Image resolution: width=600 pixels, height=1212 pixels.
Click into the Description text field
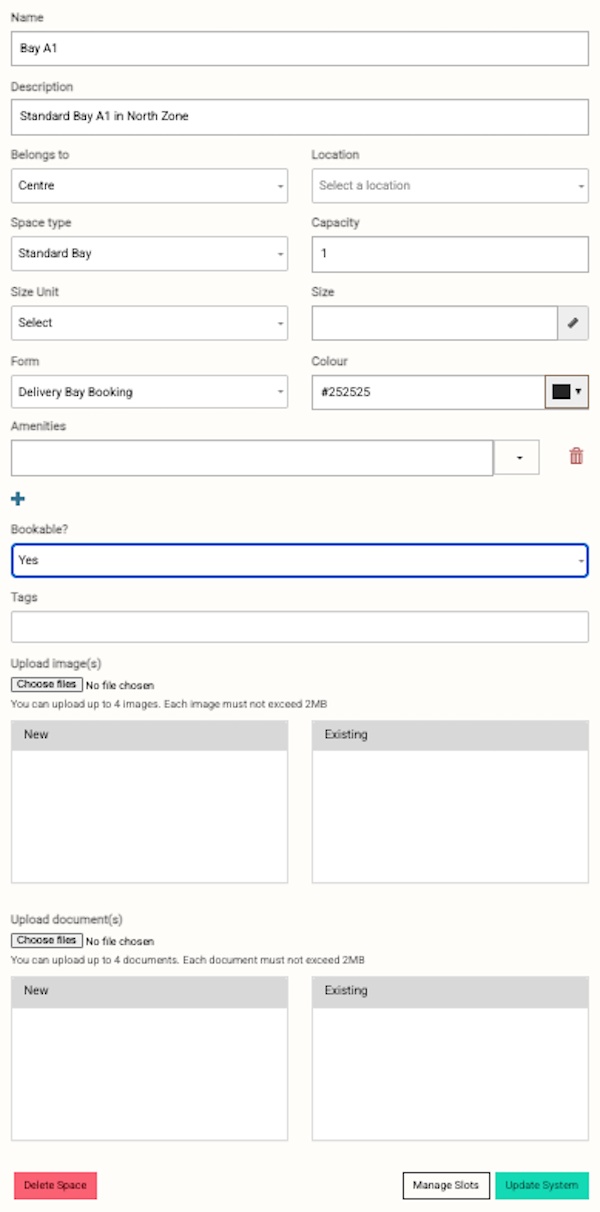(x=299, y=116)
